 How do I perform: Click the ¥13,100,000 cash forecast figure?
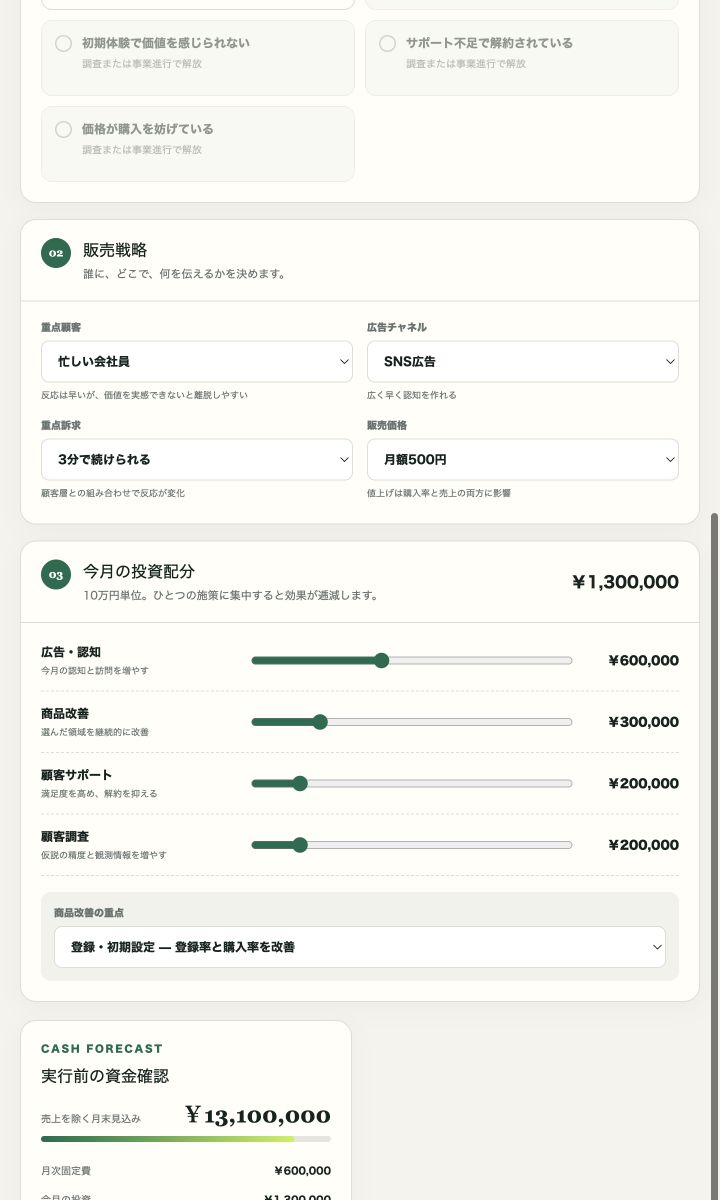(x=258, y=1116)
